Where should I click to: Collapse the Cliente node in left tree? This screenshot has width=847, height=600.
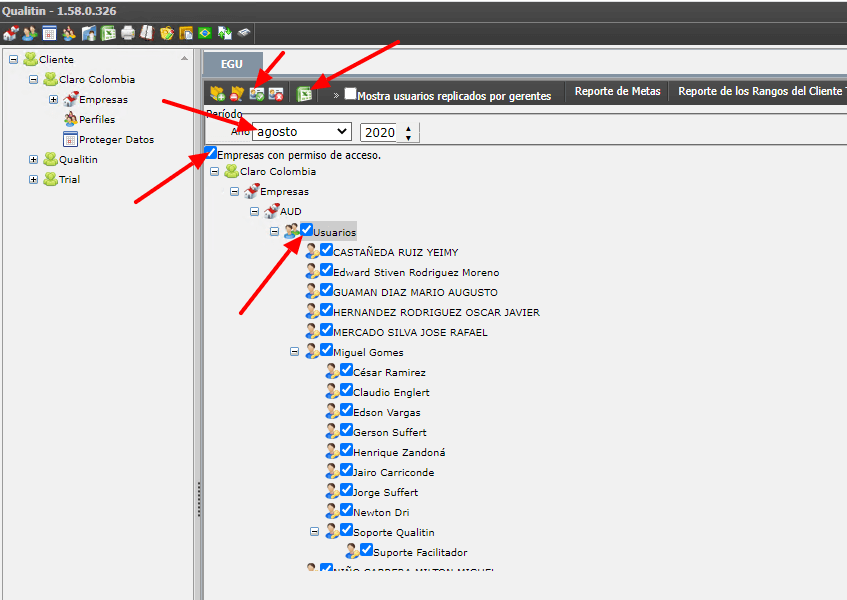(14, 59)
